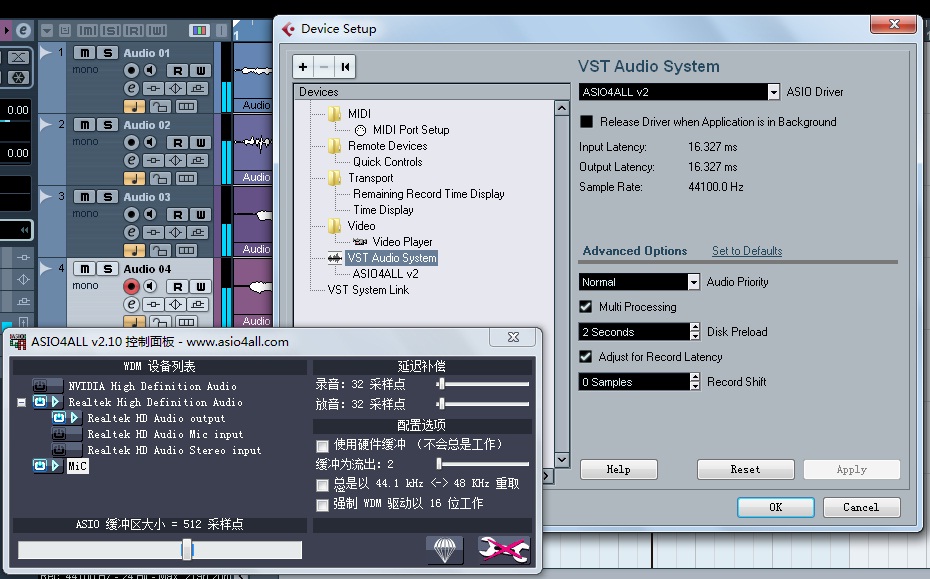Check the 使用硬件缓冲 checkbox

(x=323, y=446)
